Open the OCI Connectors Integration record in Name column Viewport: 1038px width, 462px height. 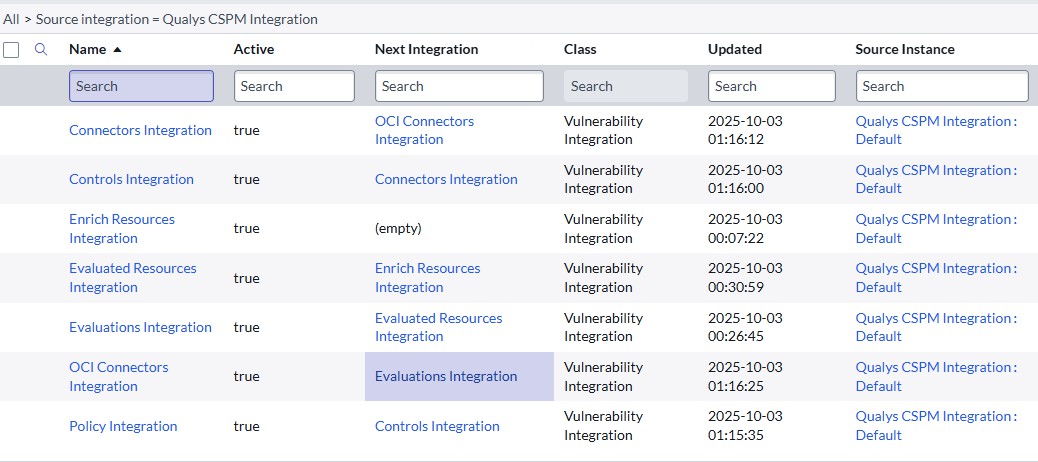pos(118,376)
